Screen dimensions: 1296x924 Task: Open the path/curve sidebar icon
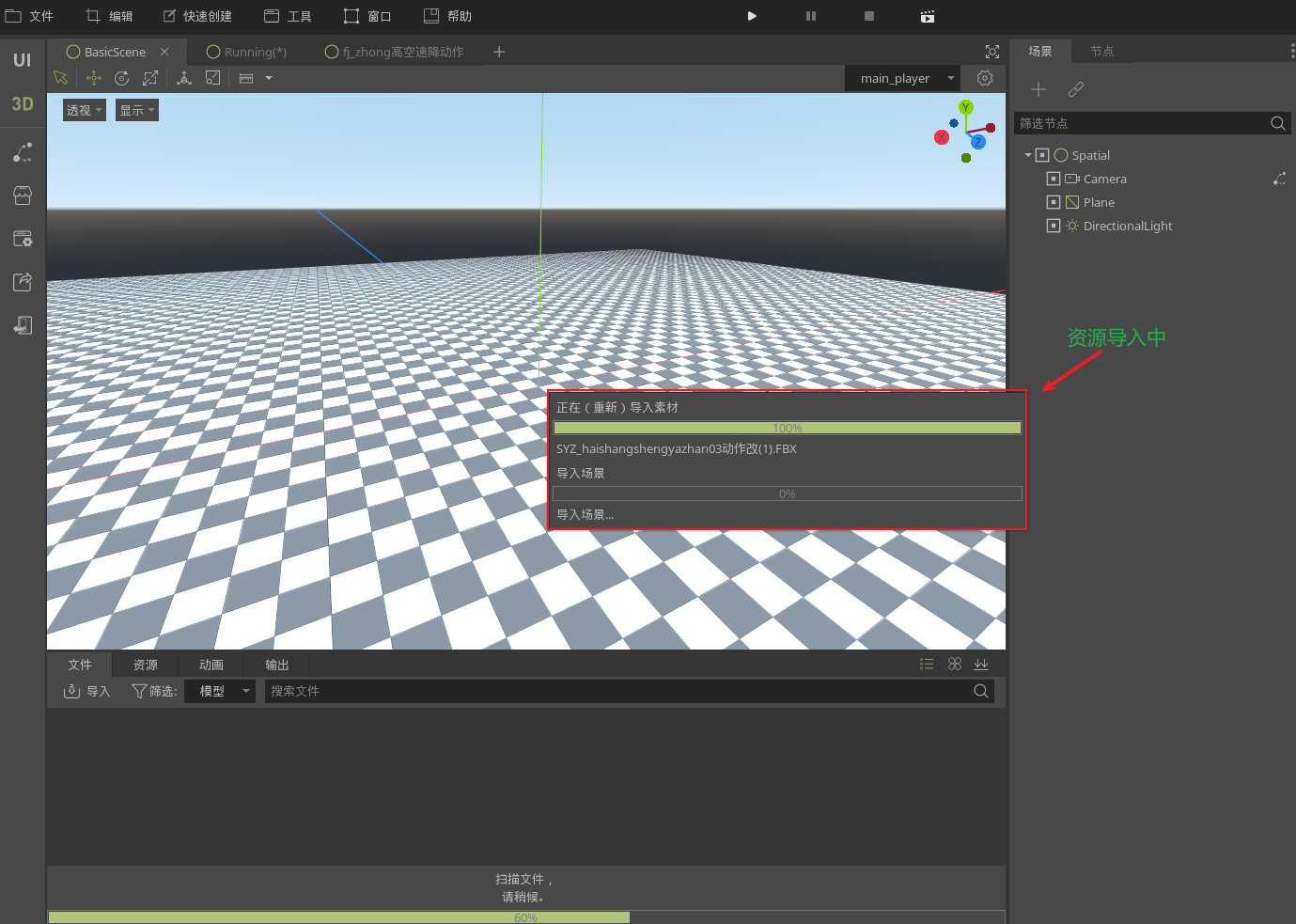pos(23,152)
